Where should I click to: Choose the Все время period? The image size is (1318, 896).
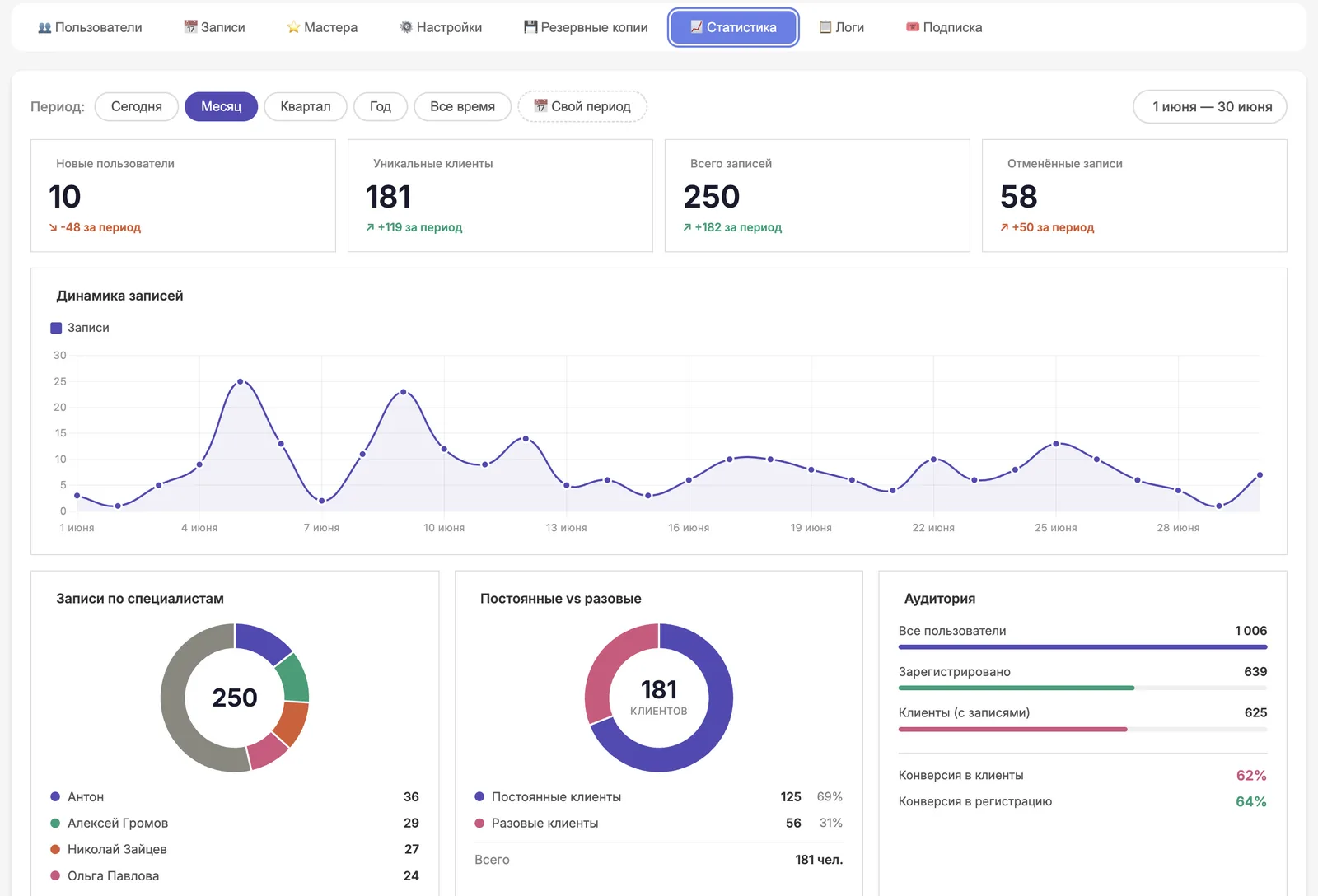coord(462,106)
